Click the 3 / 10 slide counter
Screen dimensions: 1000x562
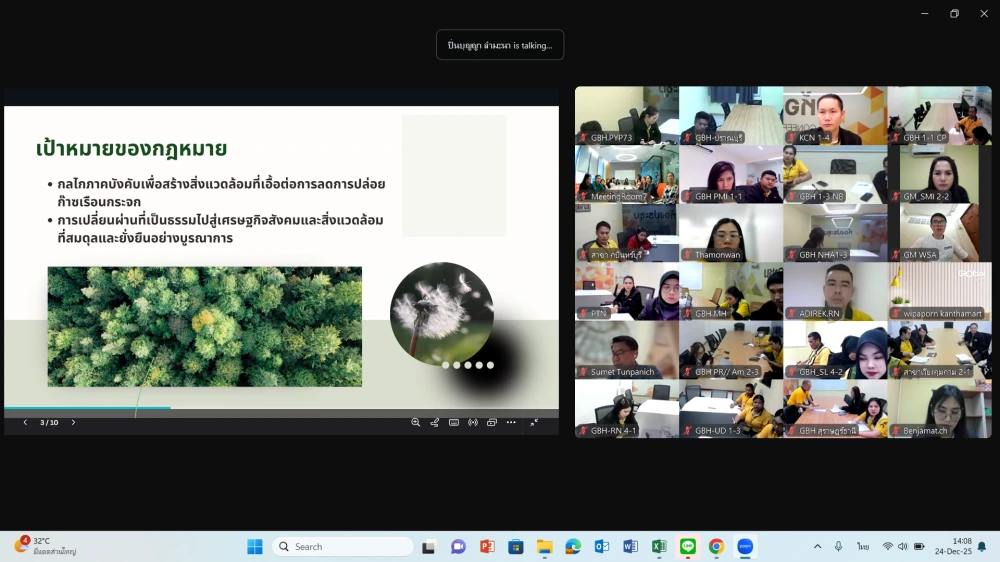coord(49,422)
